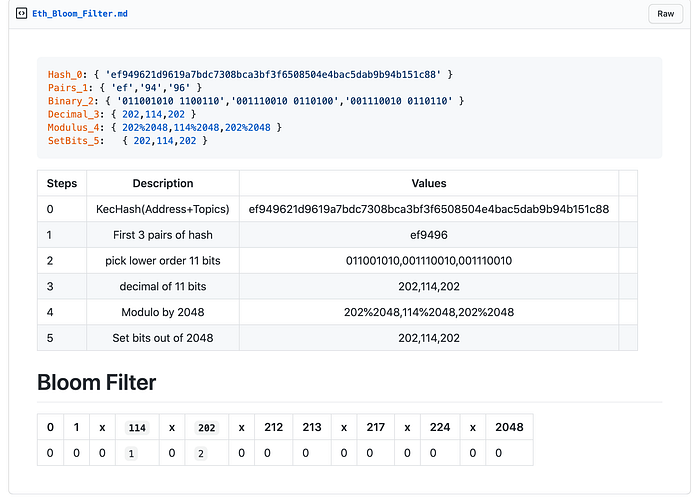This screenshot has width=700, height=504.
Task: Click the 'Modulo by 2048' description cell
Action: pos(163,312)
